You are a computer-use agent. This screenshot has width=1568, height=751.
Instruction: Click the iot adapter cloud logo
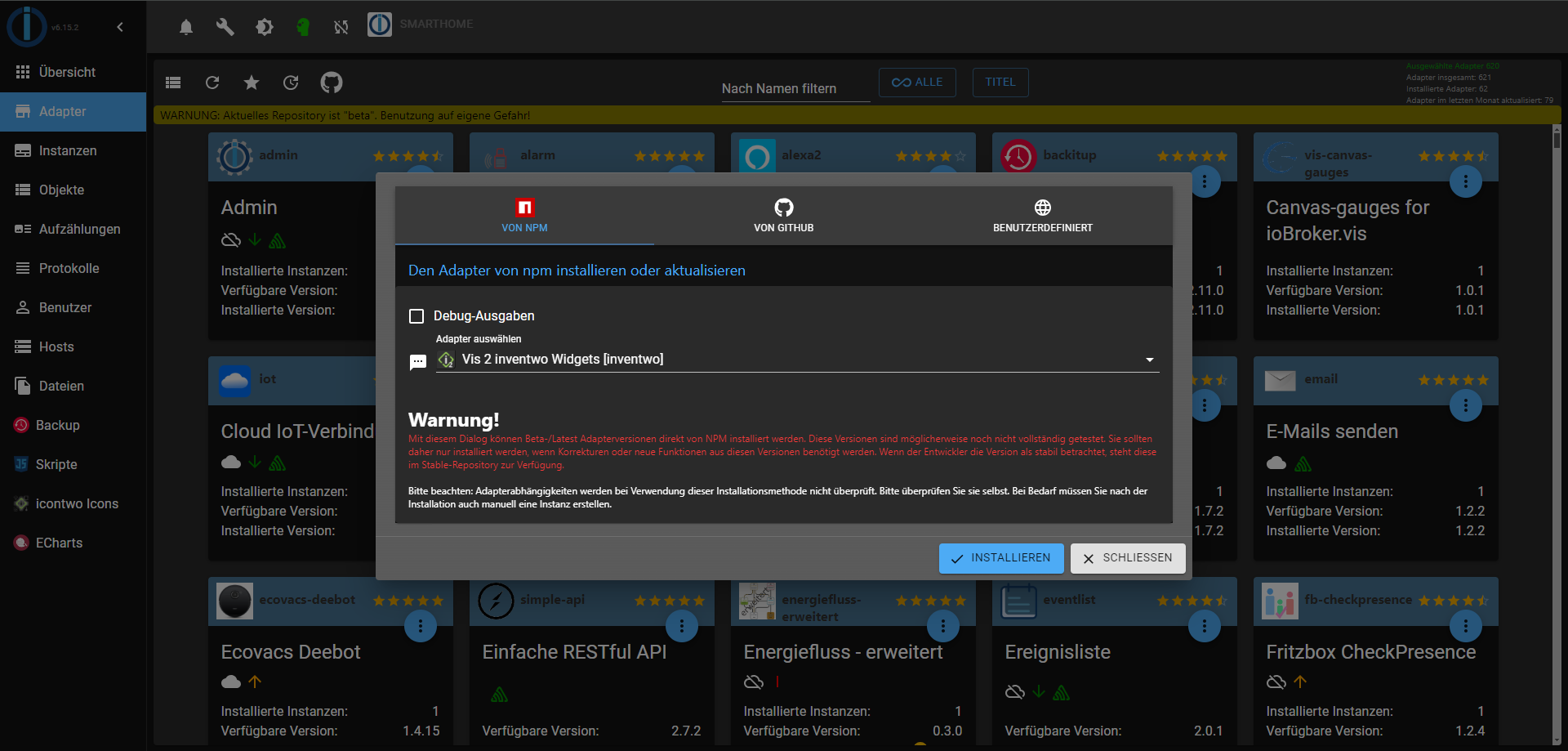pos(235,381)
